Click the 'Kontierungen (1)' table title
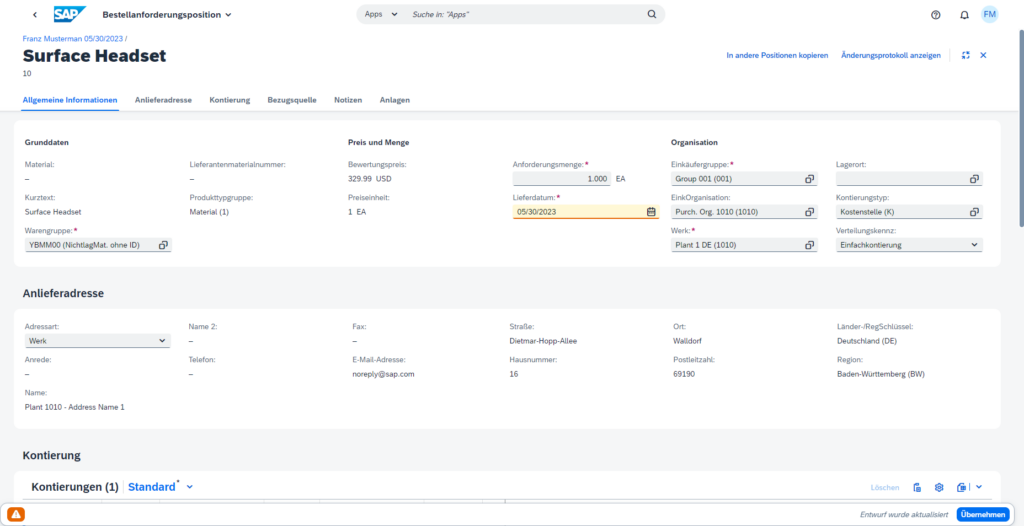 pyautogui.click(x=75, y=487)
